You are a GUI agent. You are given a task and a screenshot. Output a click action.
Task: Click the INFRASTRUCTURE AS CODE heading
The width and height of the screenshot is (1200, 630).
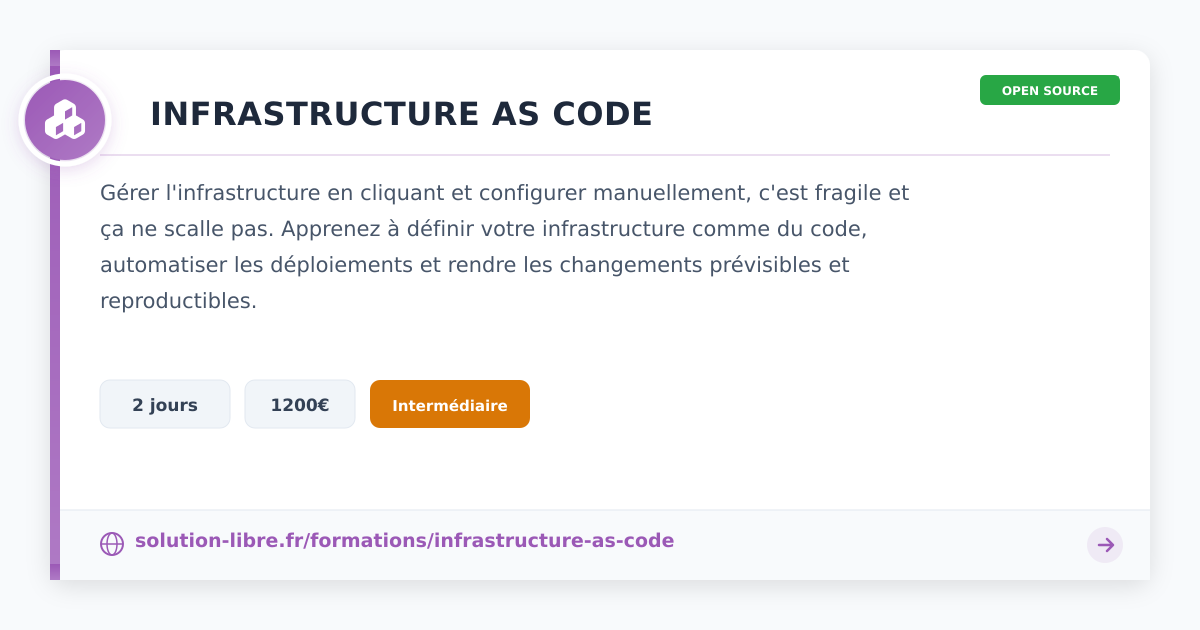tap(401, 115)
